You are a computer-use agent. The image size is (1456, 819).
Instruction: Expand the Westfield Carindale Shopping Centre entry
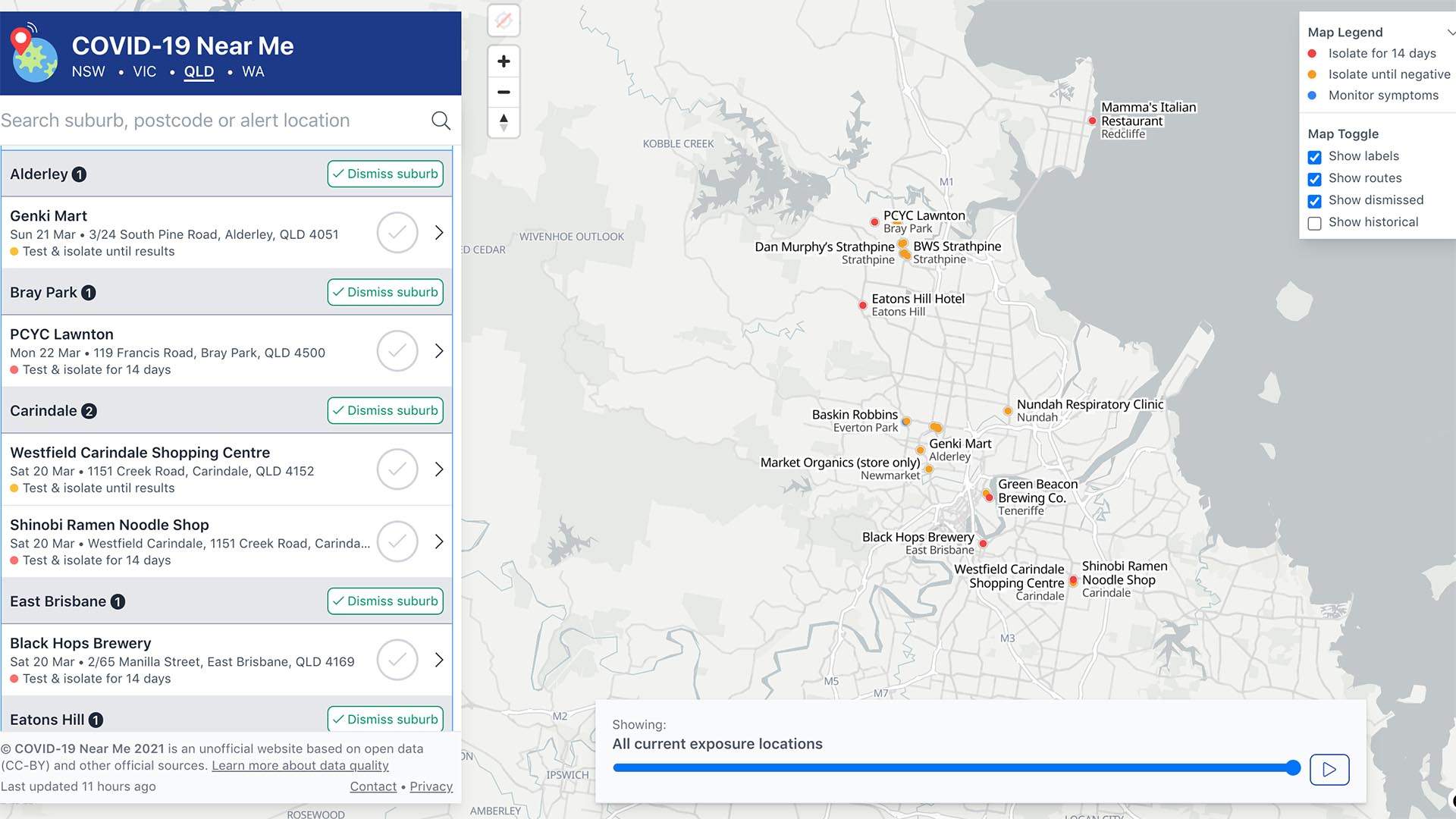pos(438,469)
